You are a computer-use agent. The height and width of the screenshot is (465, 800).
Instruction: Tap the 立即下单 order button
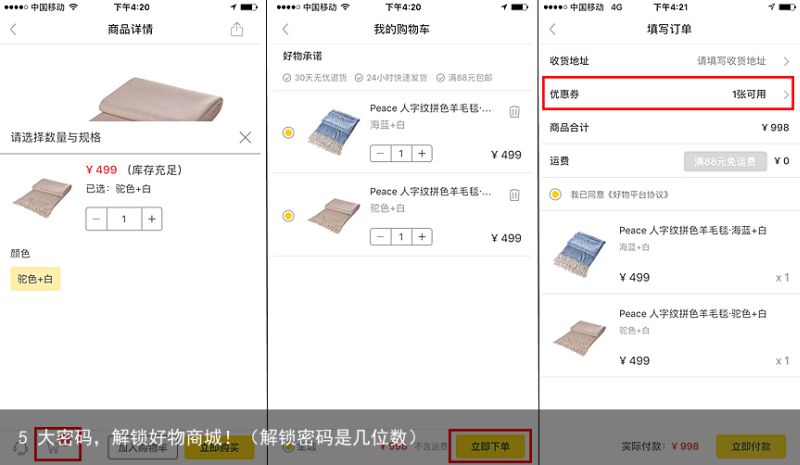pos(490,447)
